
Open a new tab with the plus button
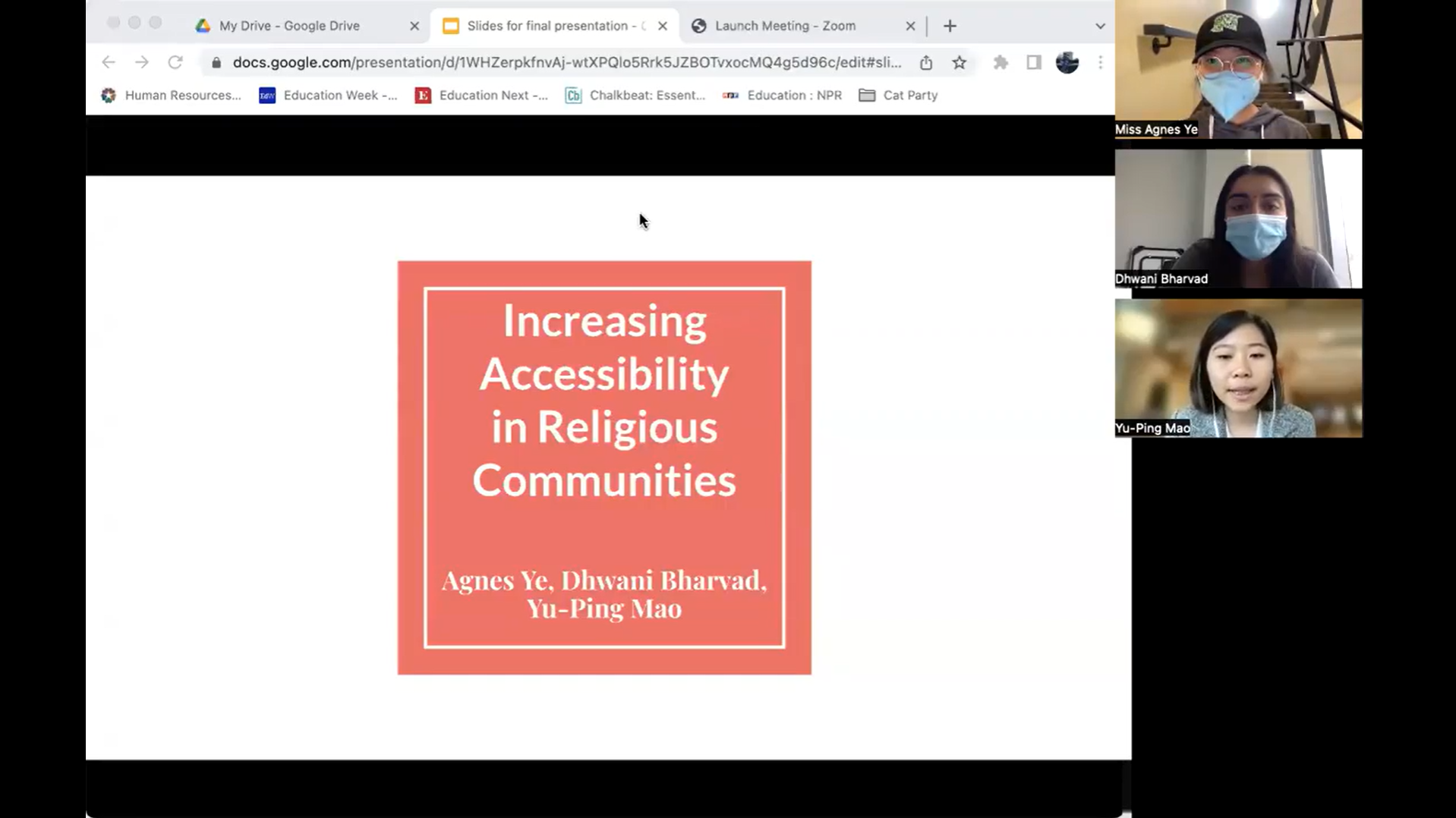point(950,25)
